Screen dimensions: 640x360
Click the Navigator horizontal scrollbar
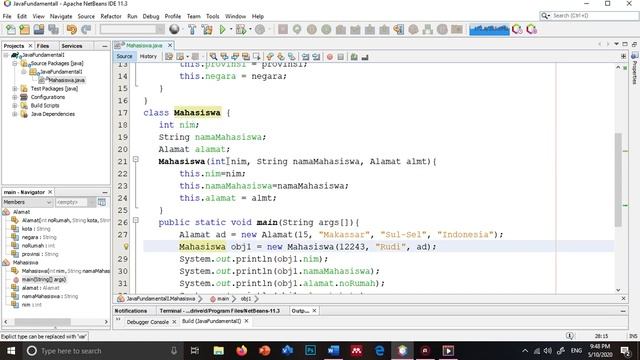pos(42,322)
